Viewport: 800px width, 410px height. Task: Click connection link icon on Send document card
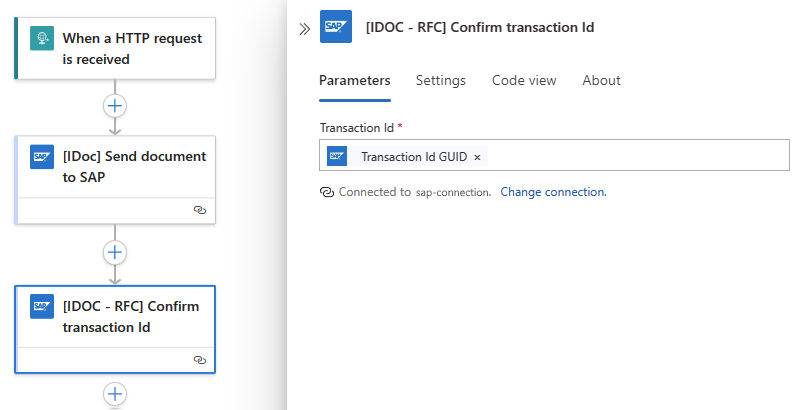(199, 210)
